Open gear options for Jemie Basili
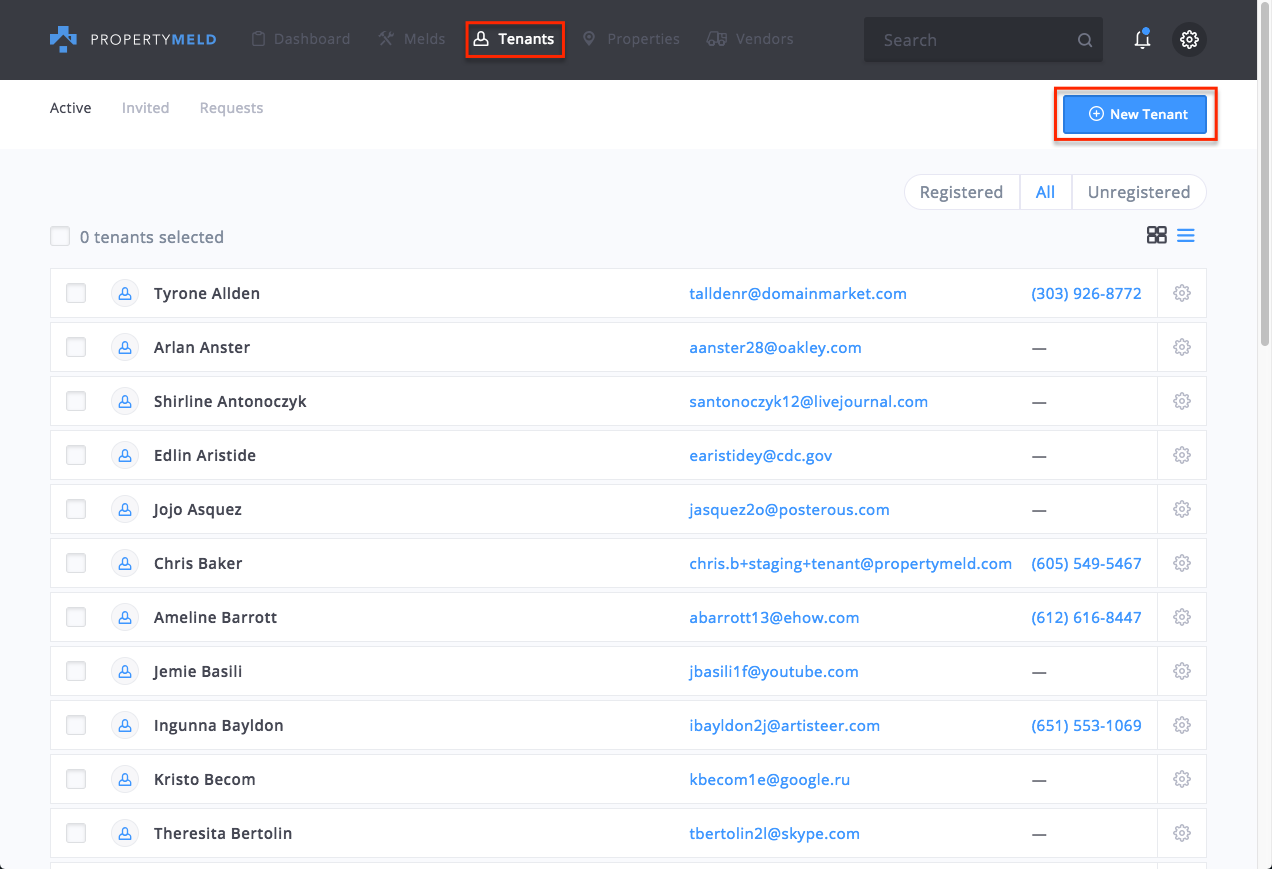This screenshot has width=1272, height=869. coord(1182,671)
